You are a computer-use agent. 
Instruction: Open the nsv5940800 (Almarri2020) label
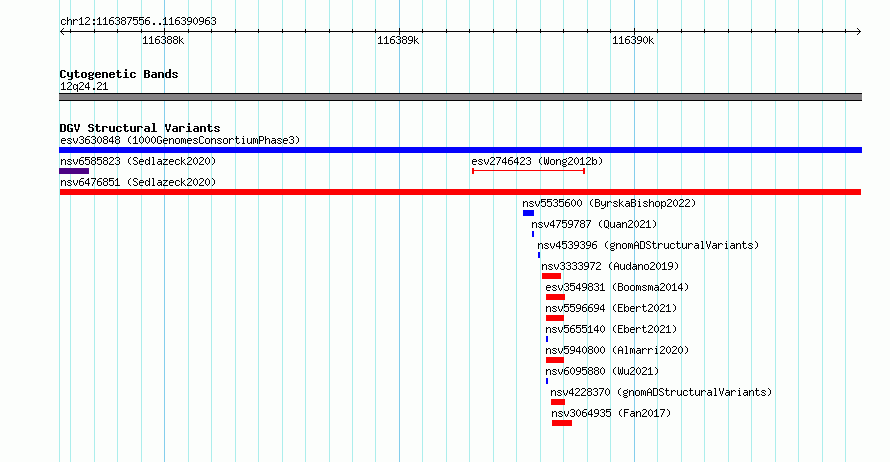[x=617, y=350]
